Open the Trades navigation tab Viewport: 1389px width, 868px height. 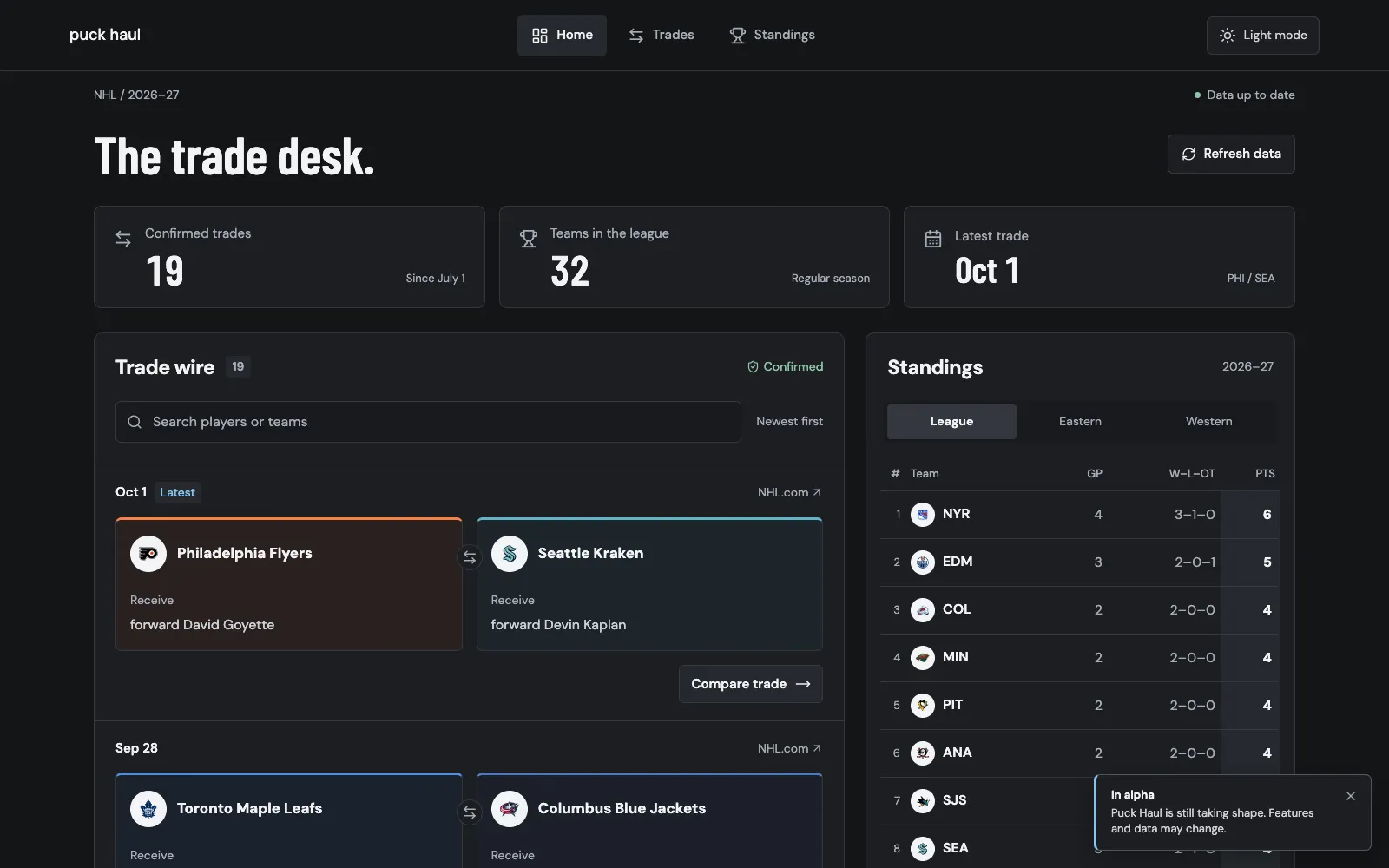point(662,36)
